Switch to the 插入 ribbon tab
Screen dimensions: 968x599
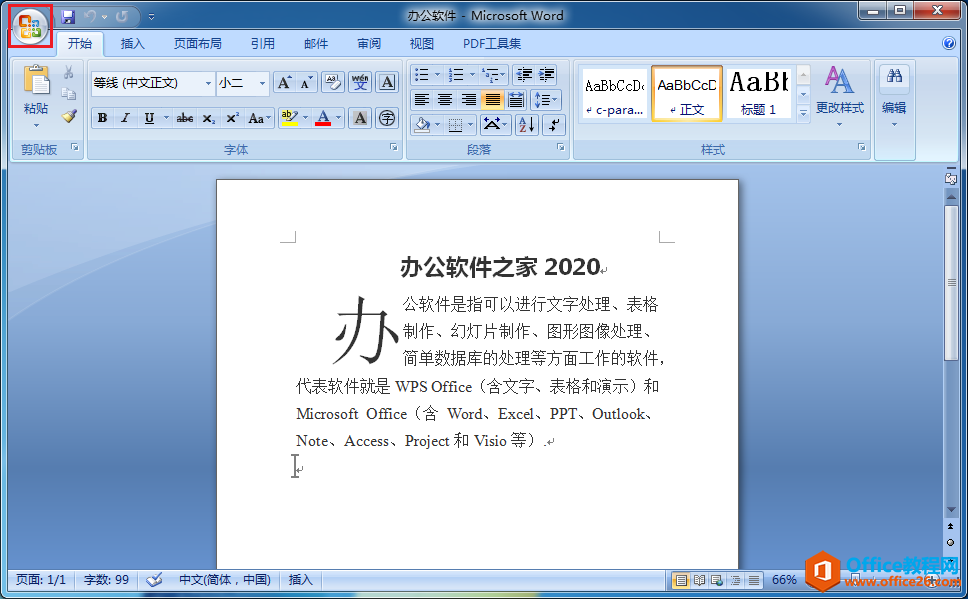pyautogui.click(x=132, y=43)
